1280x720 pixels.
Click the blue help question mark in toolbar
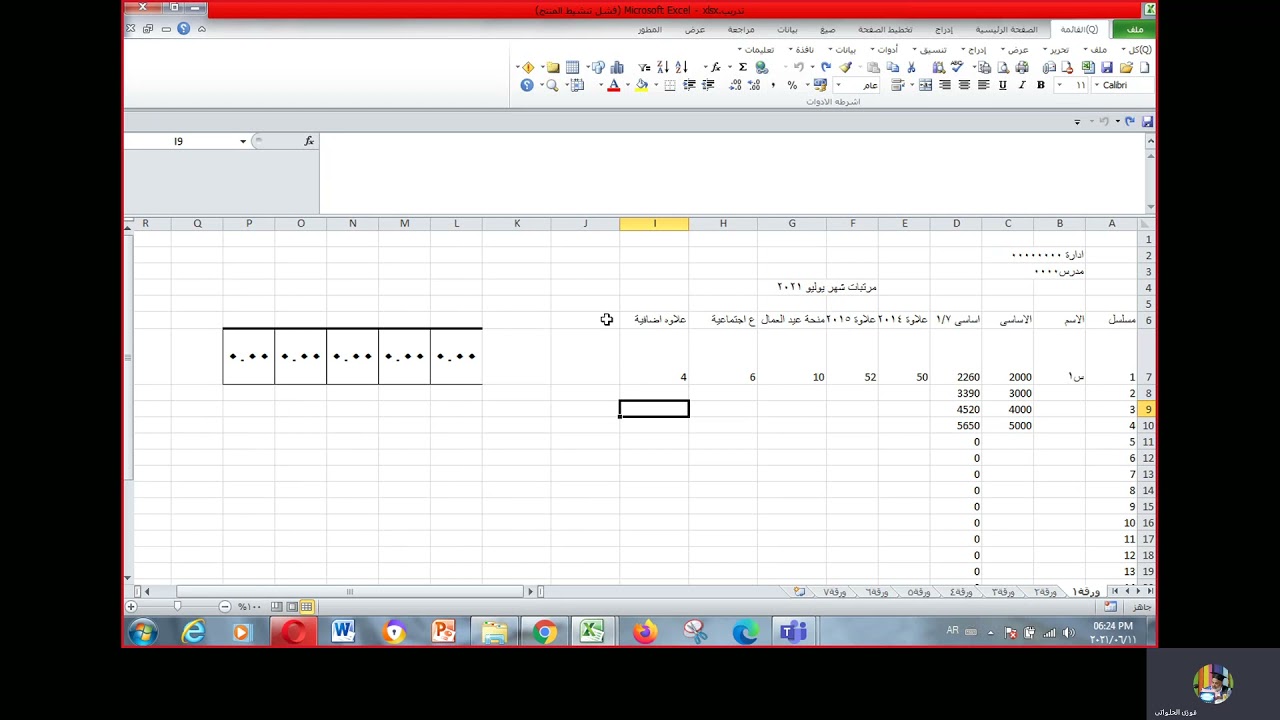point(527,85)
